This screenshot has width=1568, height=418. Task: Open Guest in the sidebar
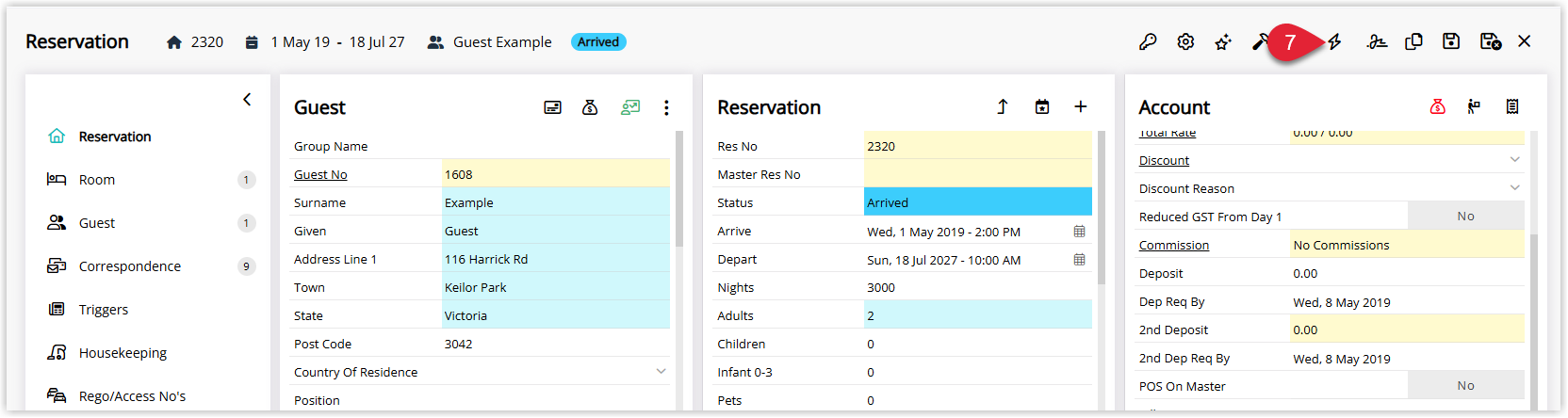(97, 223)
